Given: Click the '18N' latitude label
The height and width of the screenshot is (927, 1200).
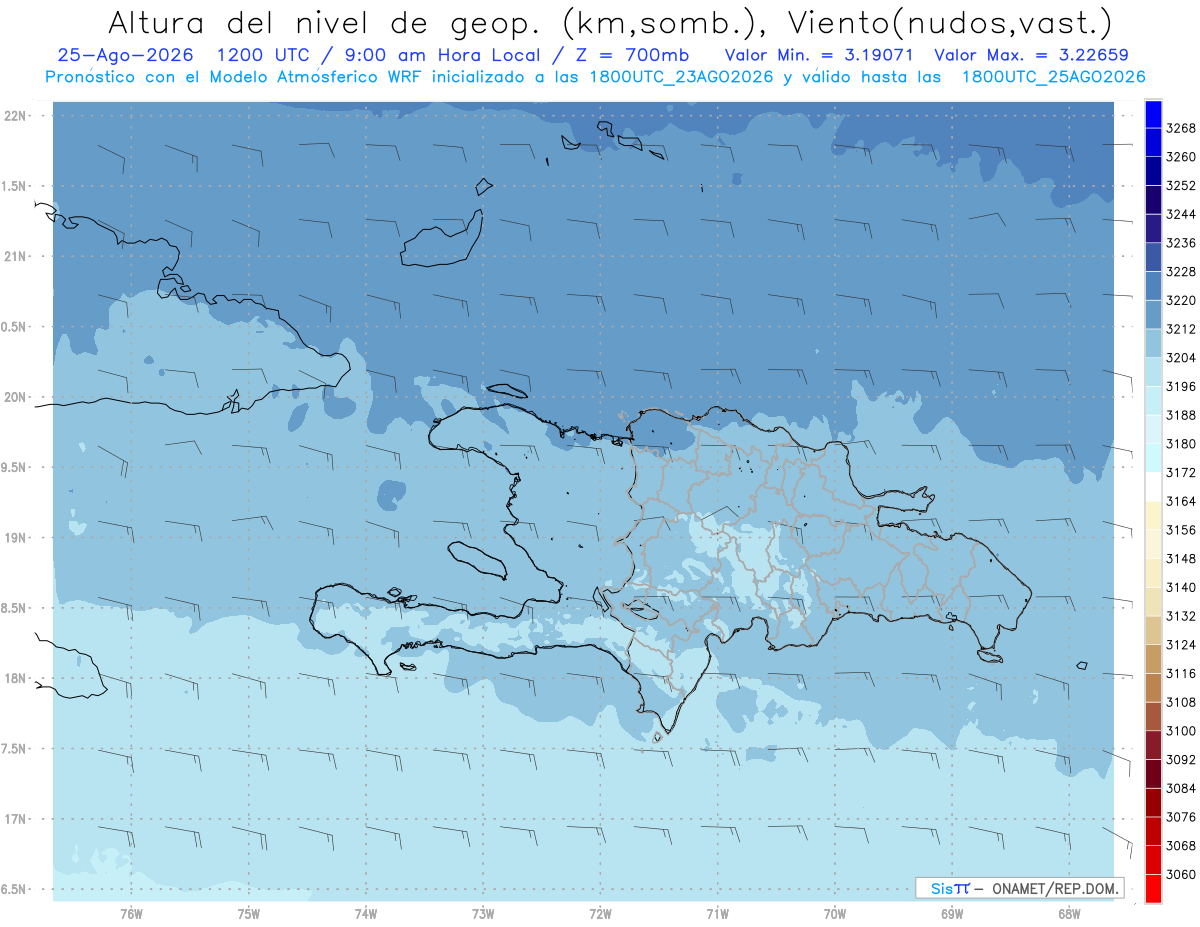Looking at the screenshot, I should 16,678.
